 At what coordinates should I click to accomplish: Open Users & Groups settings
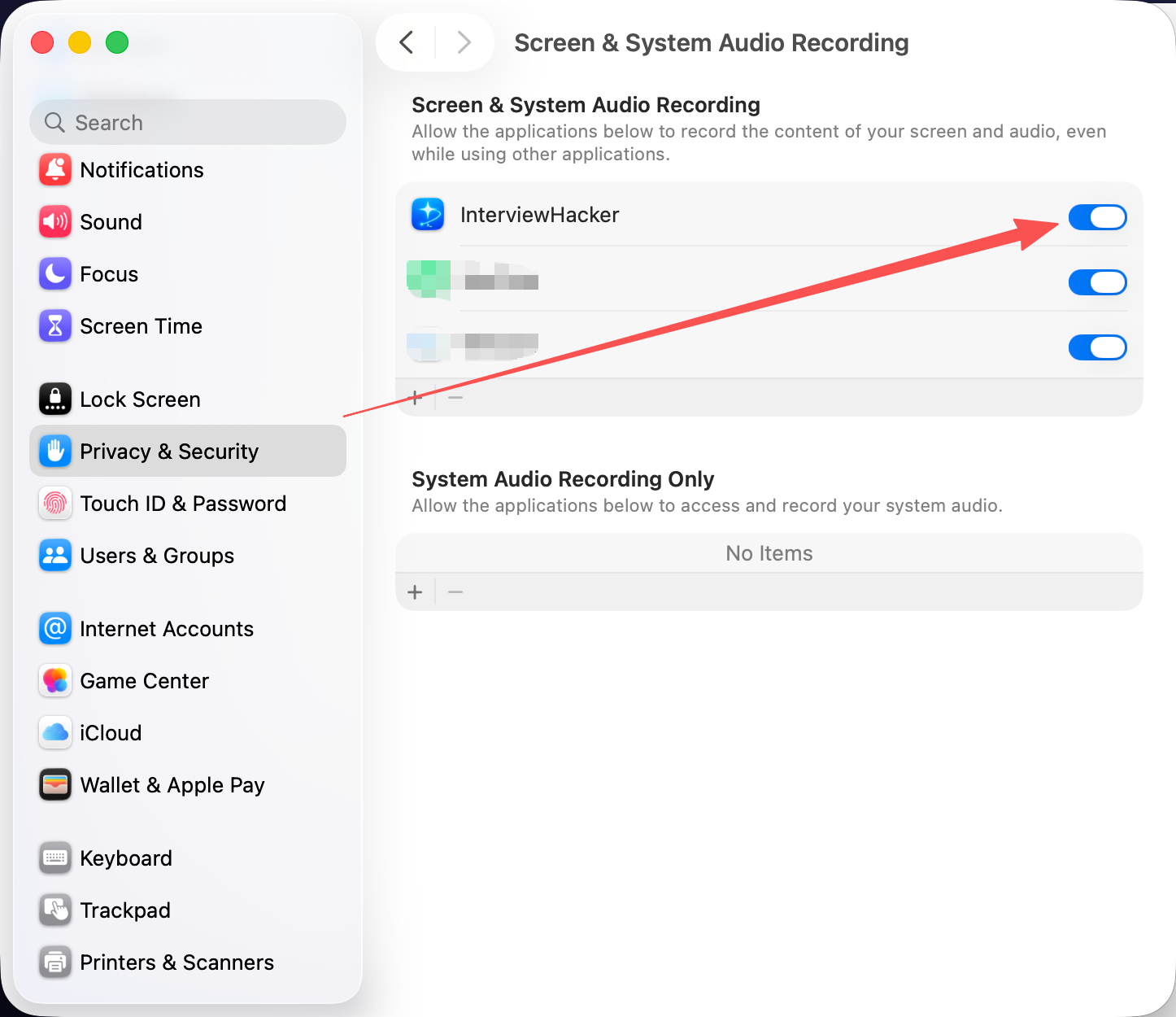click(x=188, y=556)
